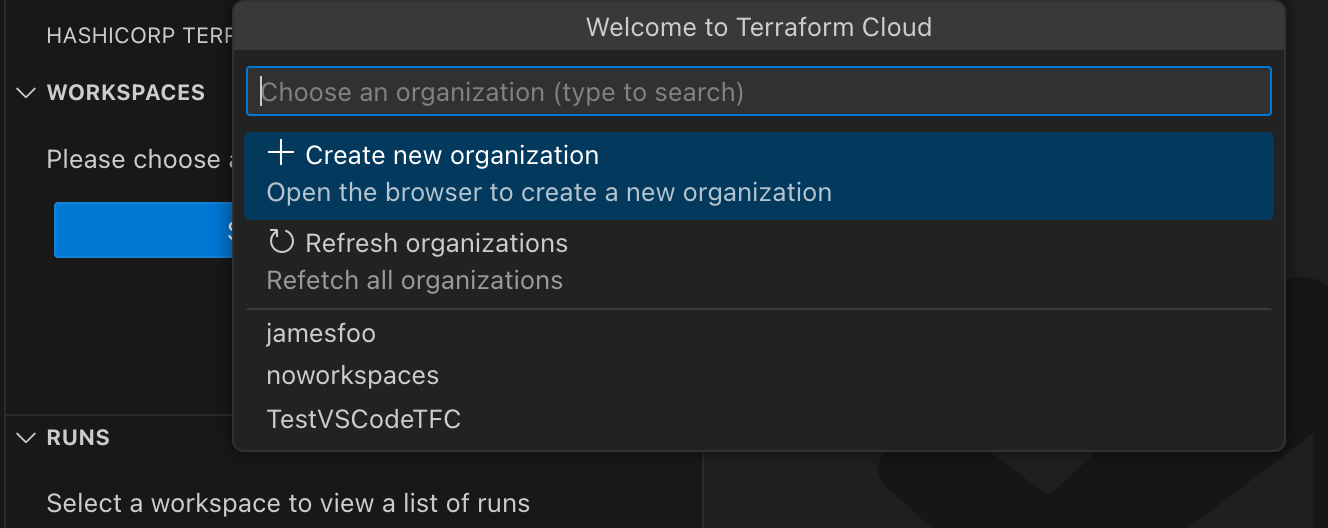Viewport: 1328px width, 528px height.
Task: Click 'Select a workspace to view a list of runs'
Action: pyautogui.click(x=288, y=503)
